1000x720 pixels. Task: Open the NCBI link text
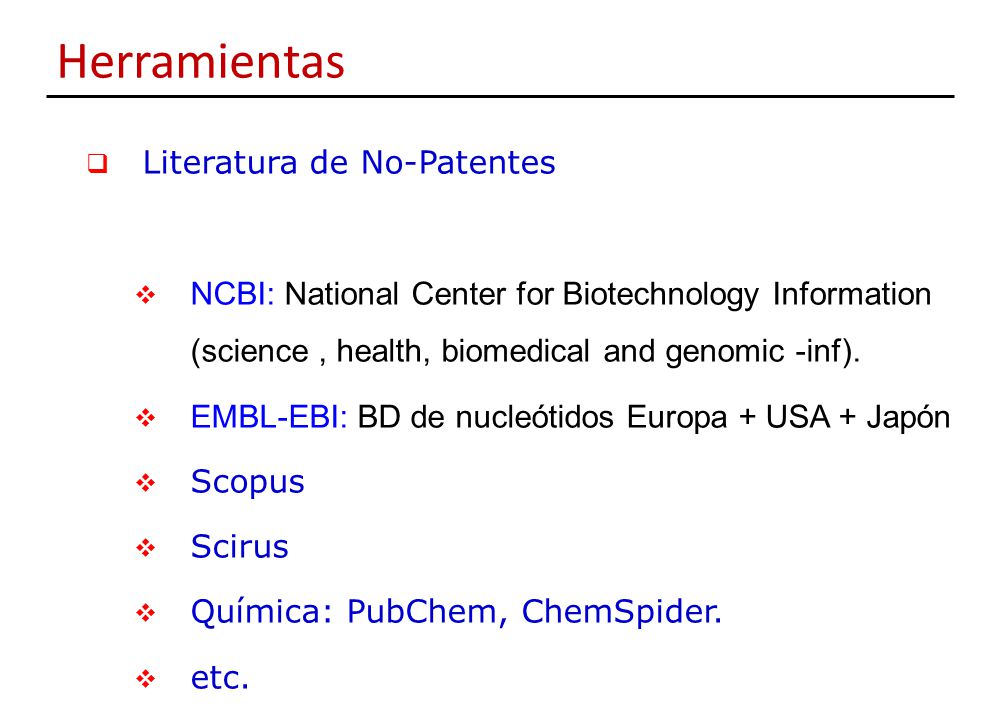point(232,294)
